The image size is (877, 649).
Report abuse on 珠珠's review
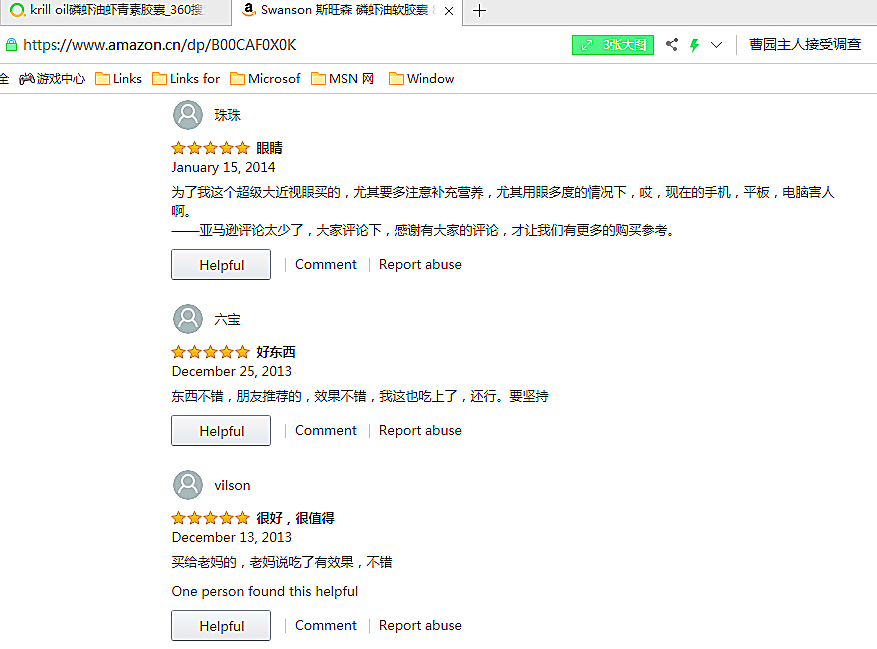point(420,265)
